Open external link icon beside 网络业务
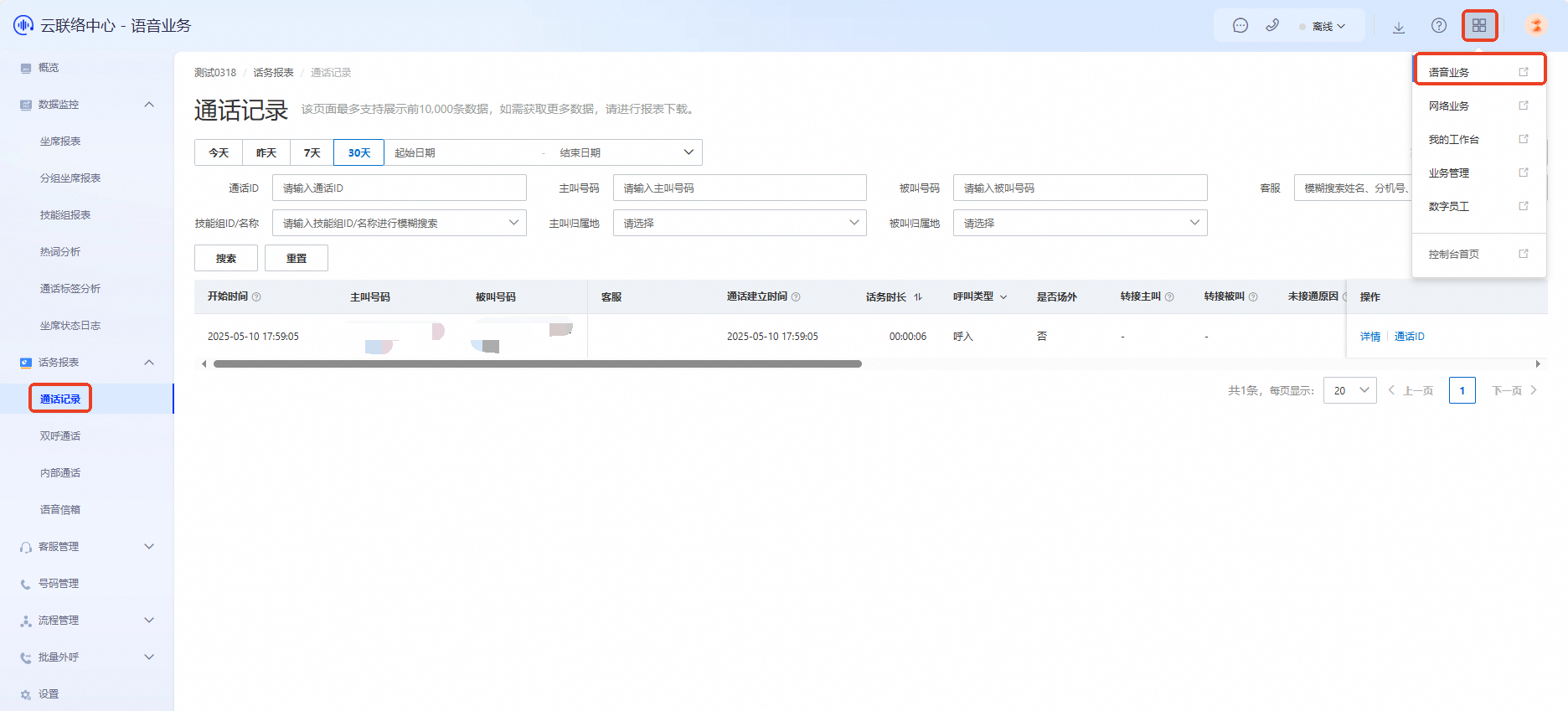Viewport: 1568px width, 711px height. coord(1524,106)
